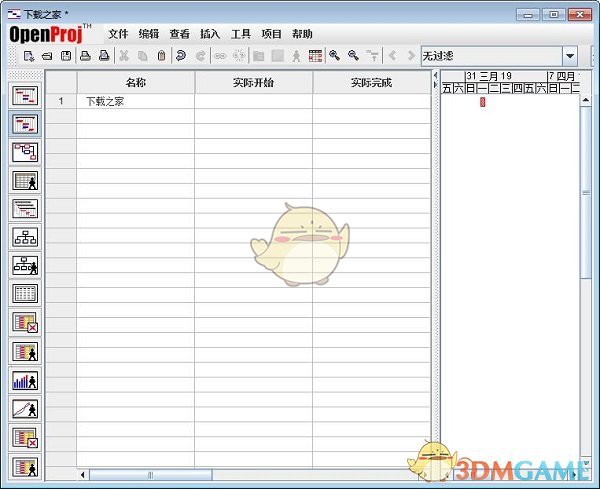This screenshot has height=489, width=600.
Task: Open the Network diagram sidebar view
Action: tap(25, 152)
